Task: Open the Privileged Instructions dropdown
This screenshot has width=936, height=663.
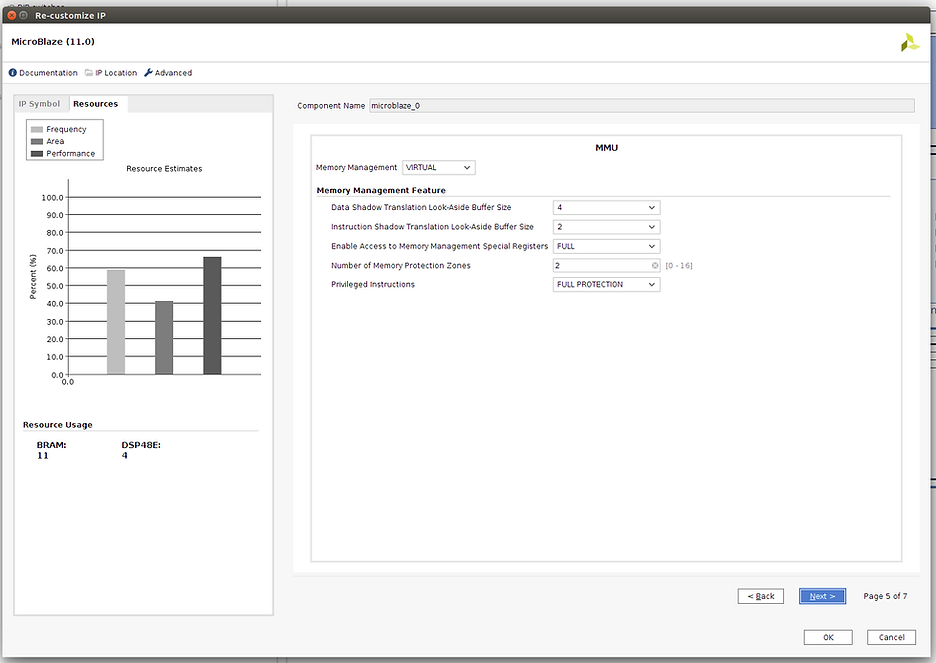Action: tap(606, 285)
